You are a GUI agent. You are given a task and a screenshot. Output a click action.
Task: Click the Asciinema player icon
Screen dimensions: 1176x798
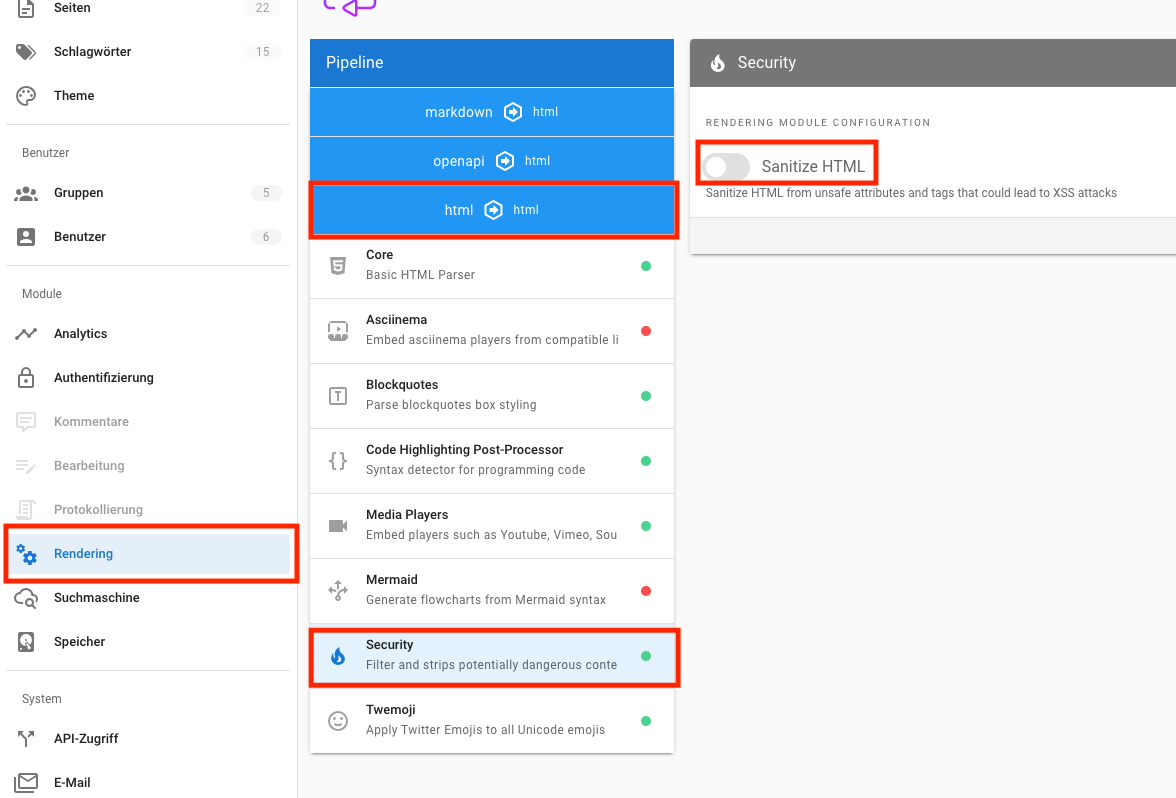(x=338, y=331)
